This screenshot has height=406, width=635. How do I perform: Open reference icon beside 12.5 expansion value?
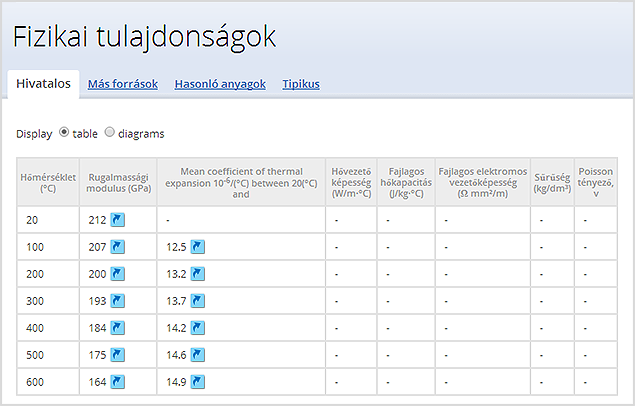198,247
